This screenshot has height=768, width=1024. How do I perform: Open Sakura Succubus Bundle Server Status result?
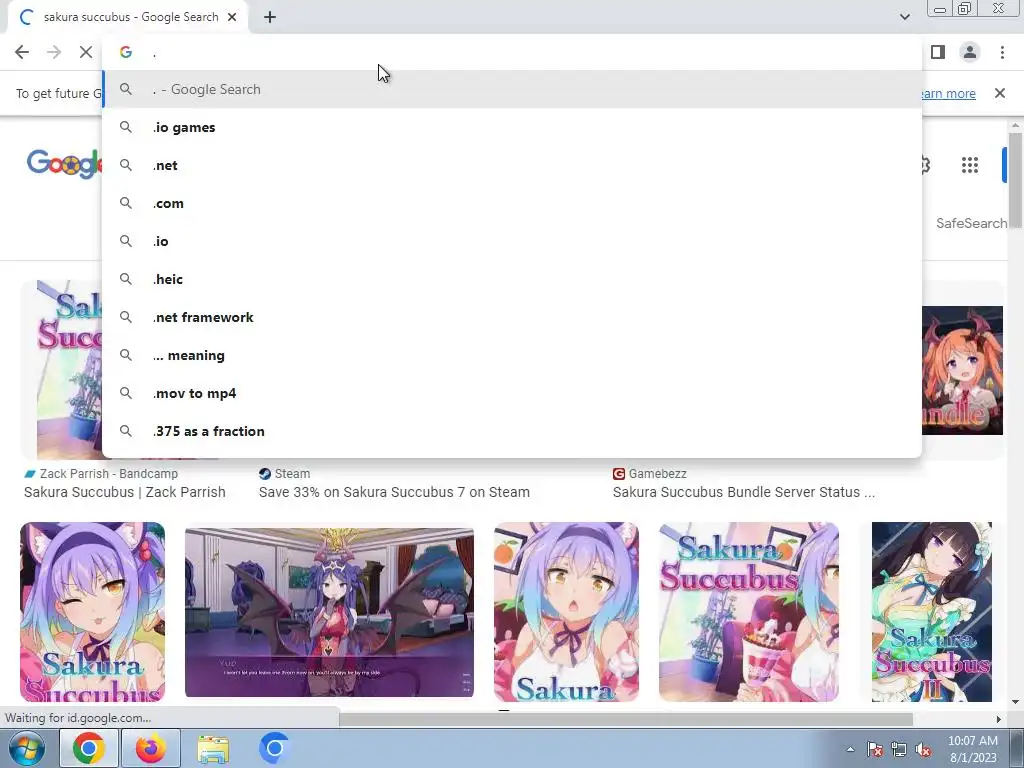point(744,492)
